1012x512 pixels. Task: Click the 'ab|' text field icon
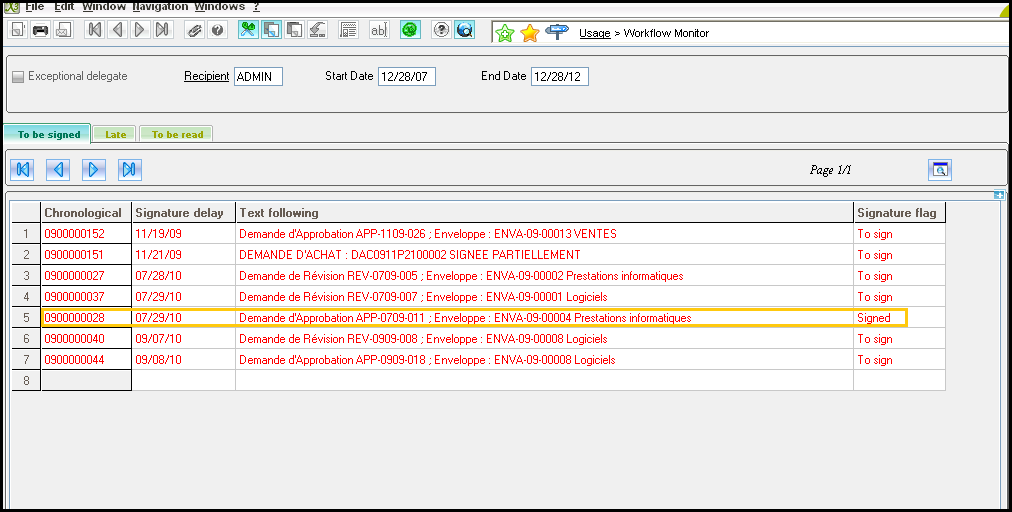click(379, 30)
